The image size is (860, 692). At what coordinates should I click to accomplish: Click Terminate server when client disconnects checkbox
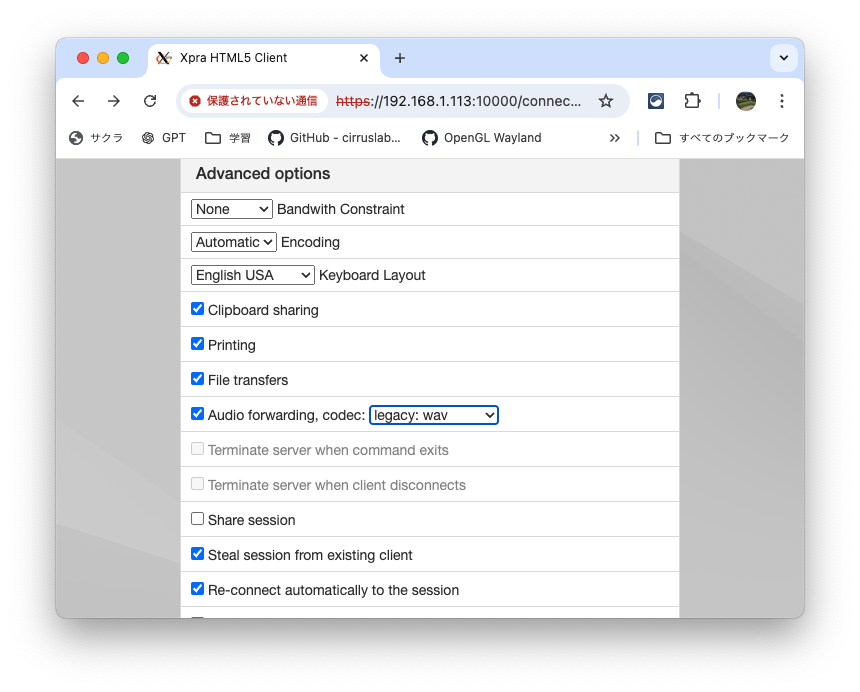coord(197,484)
